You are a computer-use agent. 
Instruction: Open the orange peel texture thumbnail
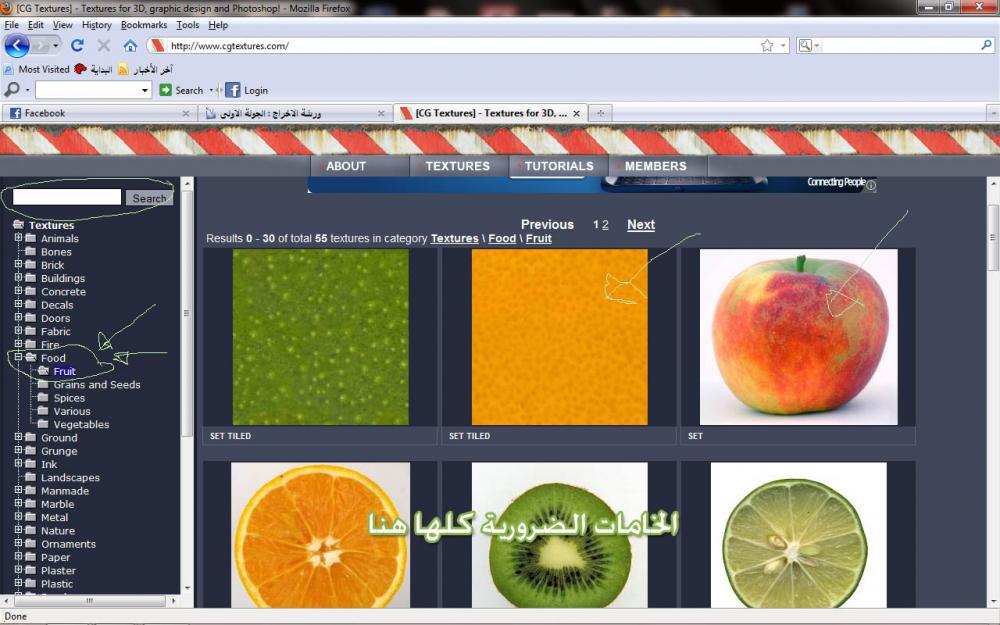[559, 337]
